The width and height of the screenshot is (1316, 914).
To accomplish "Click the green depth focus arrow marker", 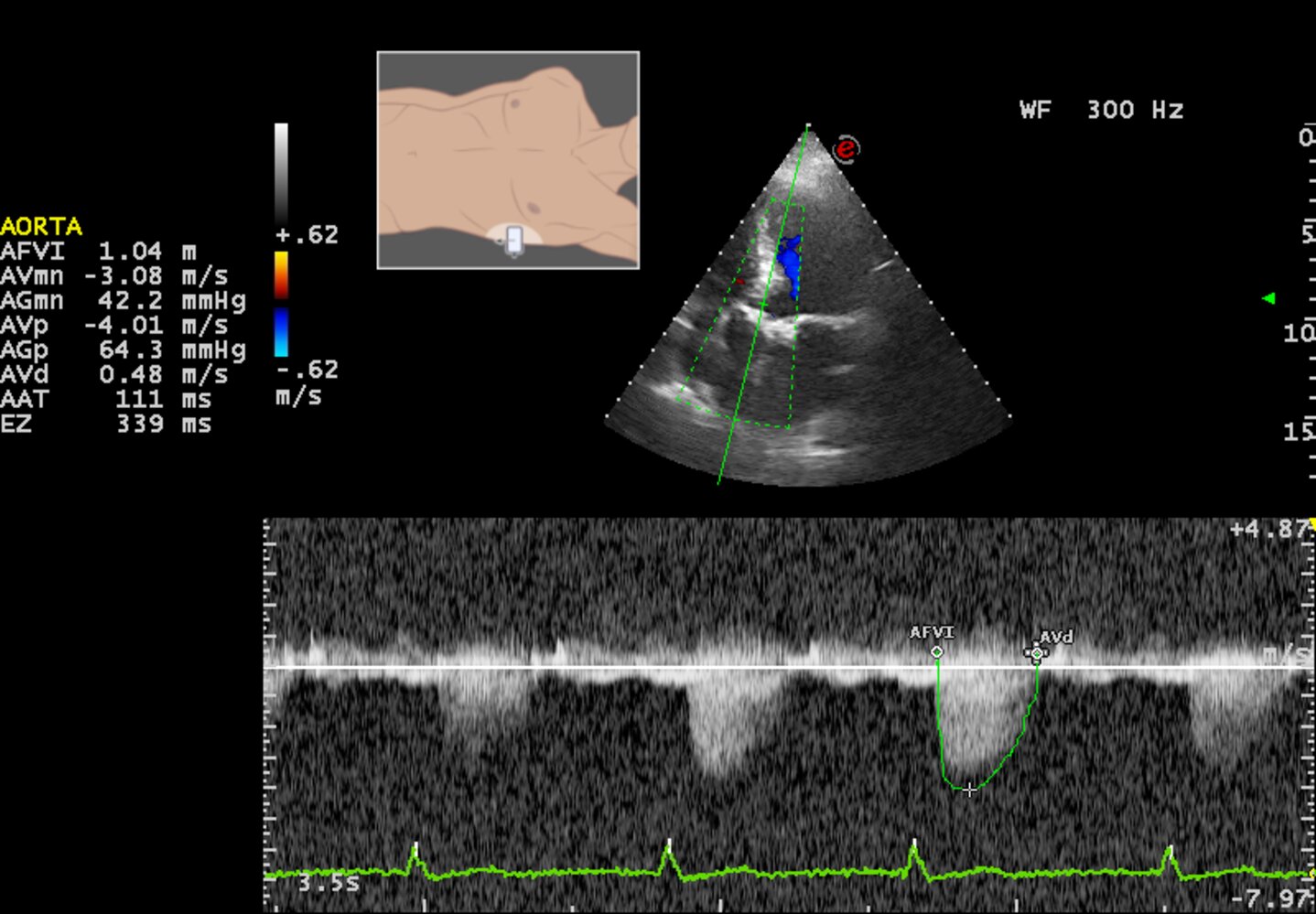I will pos(1268,298).
